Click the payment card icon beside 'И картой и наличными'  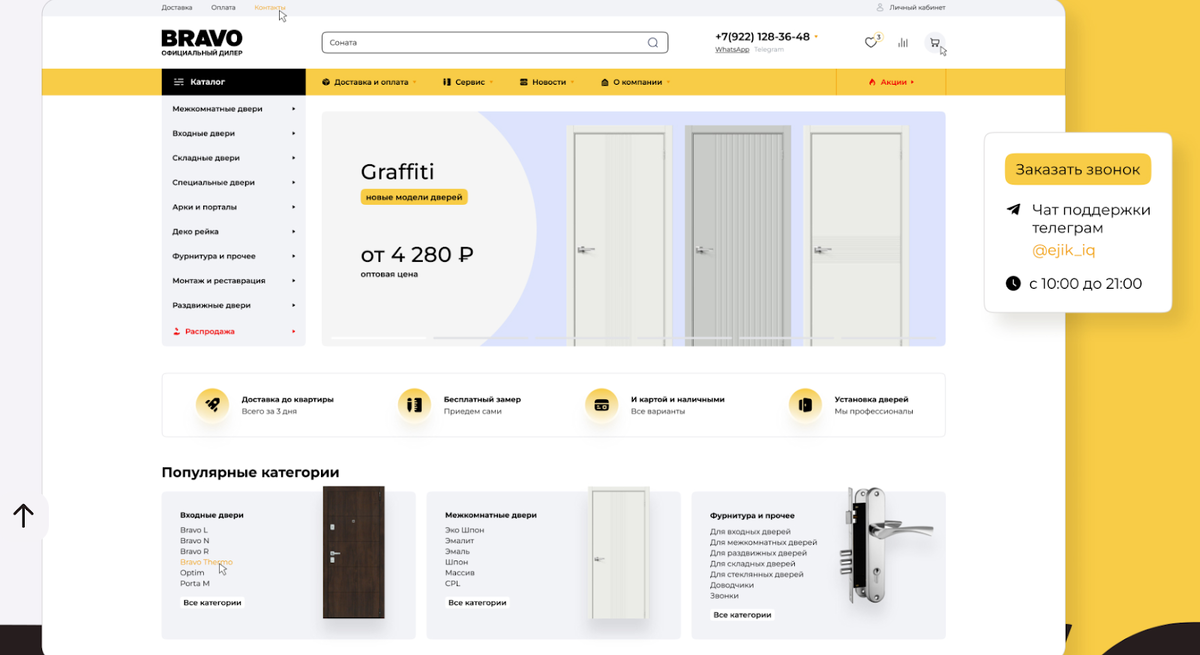[x=602, y=404]
